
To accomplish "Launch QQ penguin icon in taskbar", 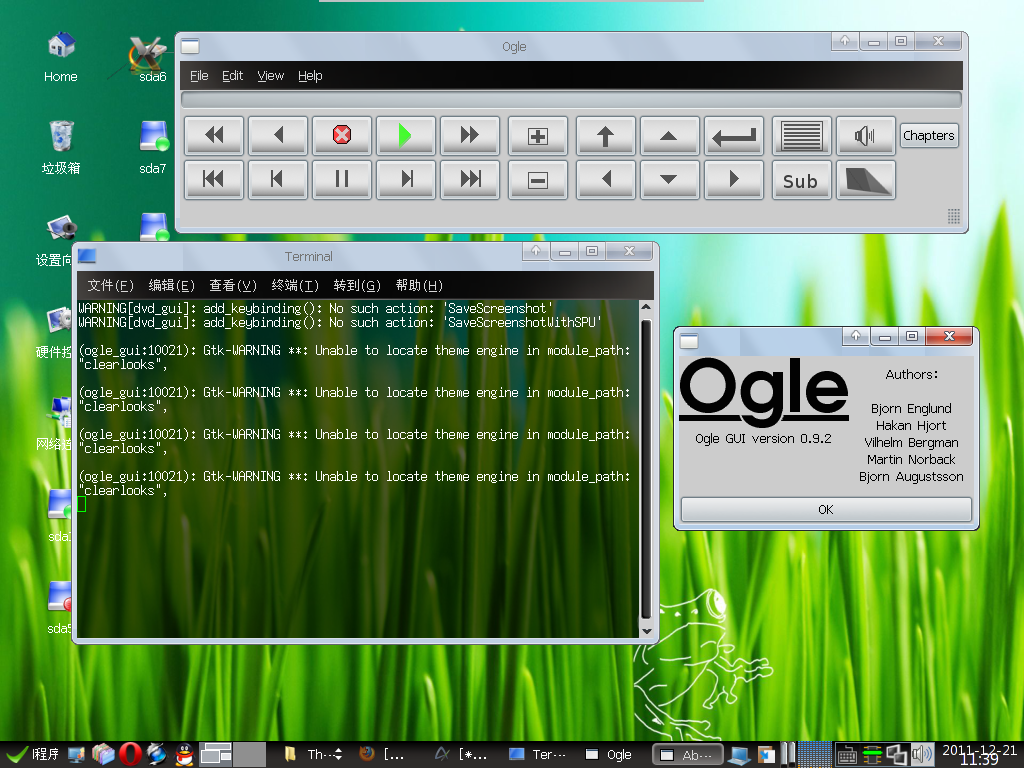I will [x=185, y=754].
